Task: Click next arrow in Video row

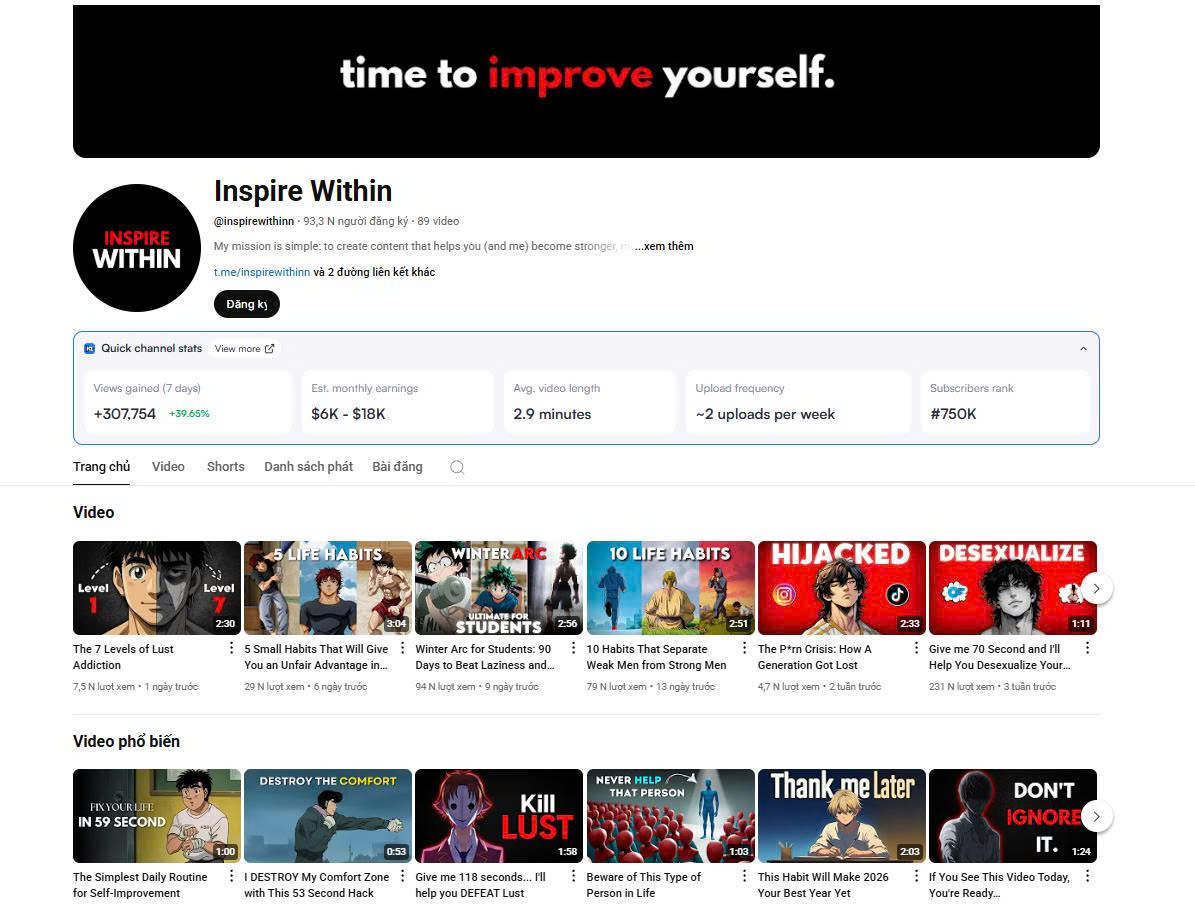Action: [x=1096, y=588]
